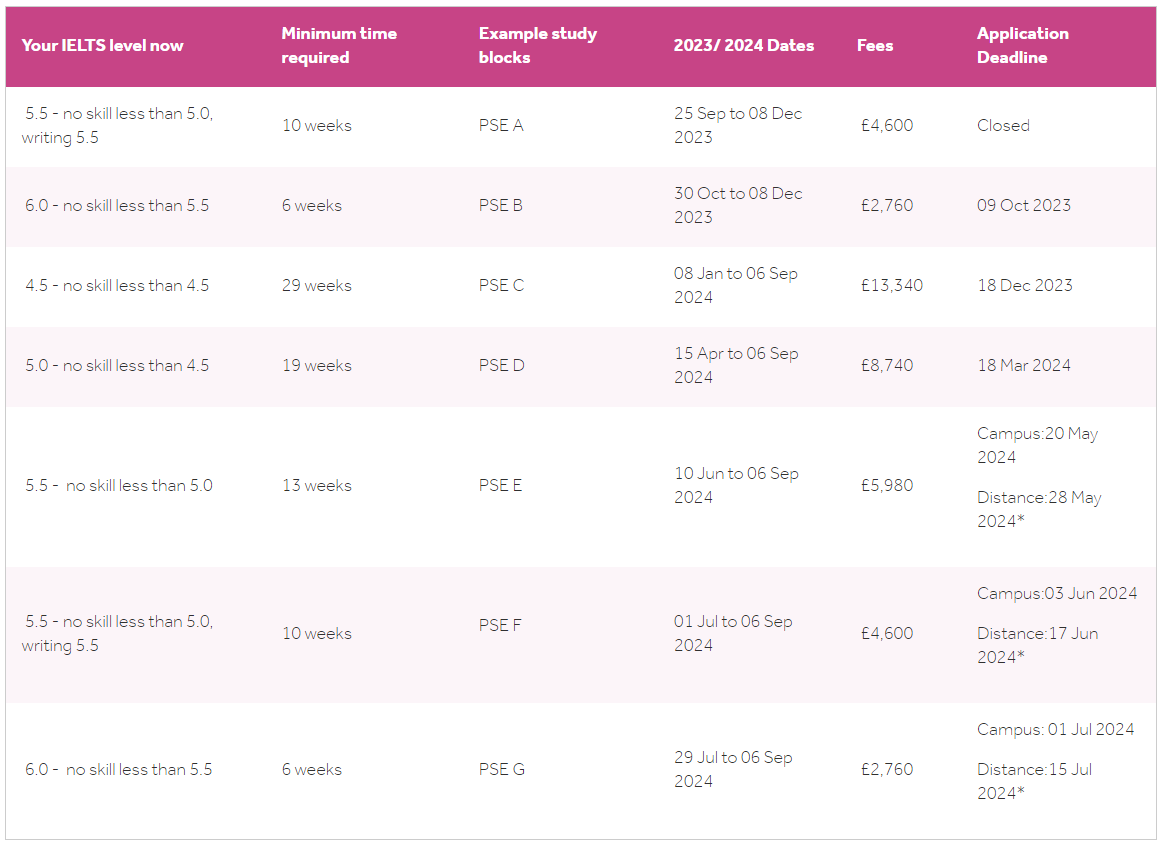1162x847 pixels.
Task: Click the '2023/ 2024 Dates' header
Action: click(743, 45)
